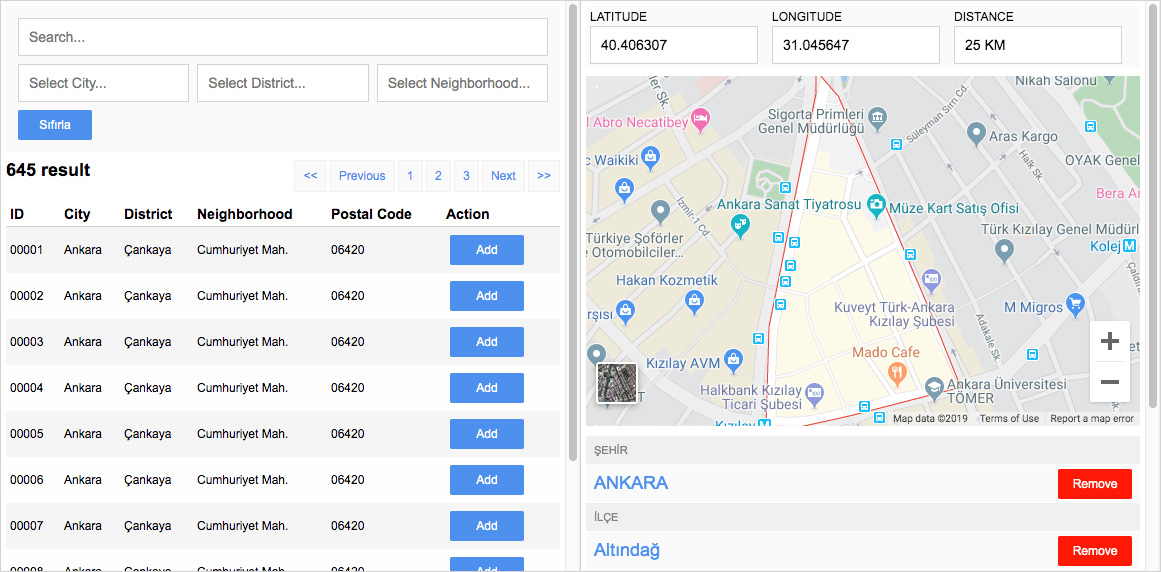Zoom in on the map
This screenshot has width=1161, height=572.
[x=1109, y=342]
